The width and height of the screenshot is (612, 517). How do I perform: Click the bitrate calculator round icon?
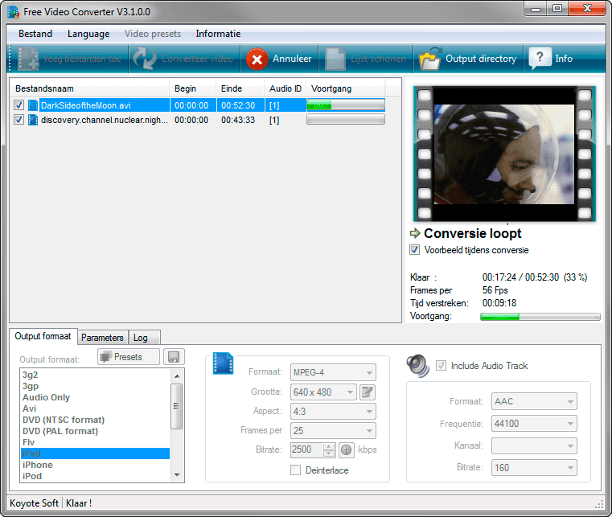346,450
